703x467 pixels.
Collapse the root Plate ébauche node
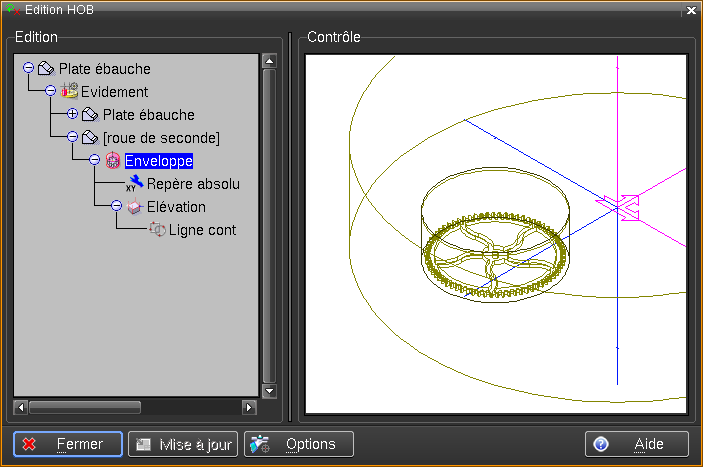[28, 69]
